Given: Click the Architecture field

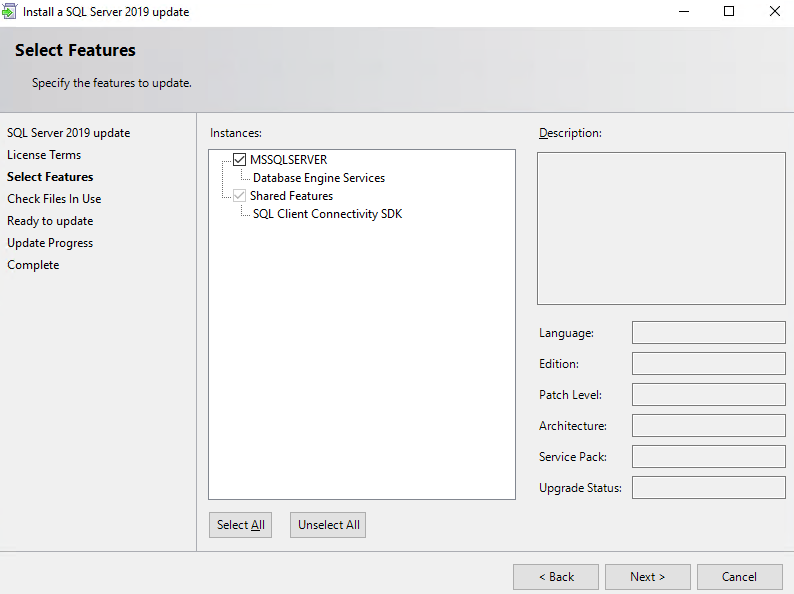Looking at the screenshot, I should tap(709, 425).
